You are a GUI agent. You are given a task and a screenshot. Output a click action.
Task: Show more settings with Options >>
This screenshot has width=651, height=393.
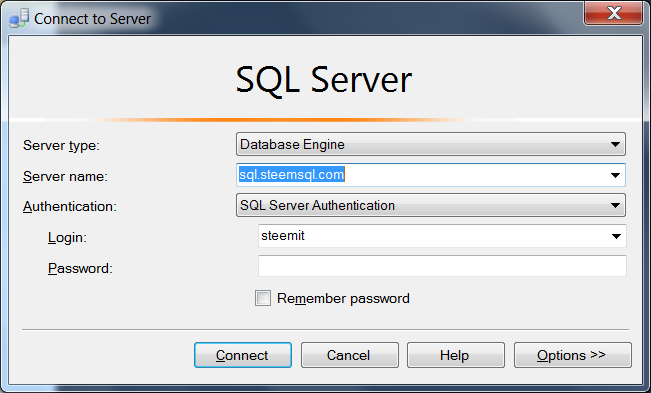point(573,355)
